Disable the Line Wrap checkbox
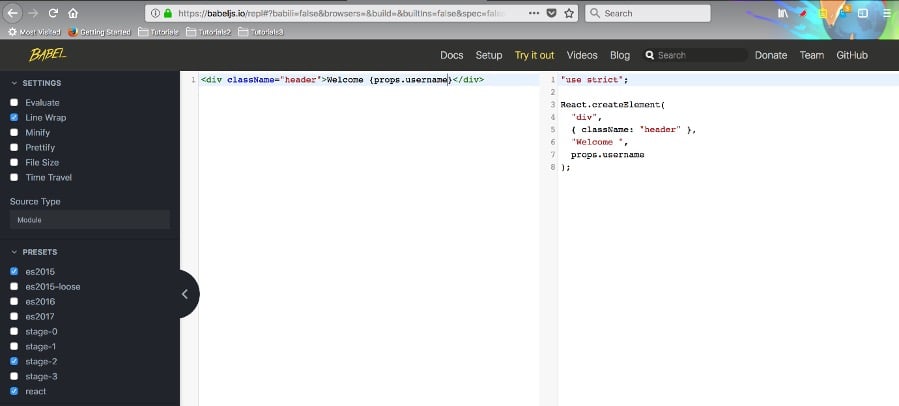 [14, 117]
